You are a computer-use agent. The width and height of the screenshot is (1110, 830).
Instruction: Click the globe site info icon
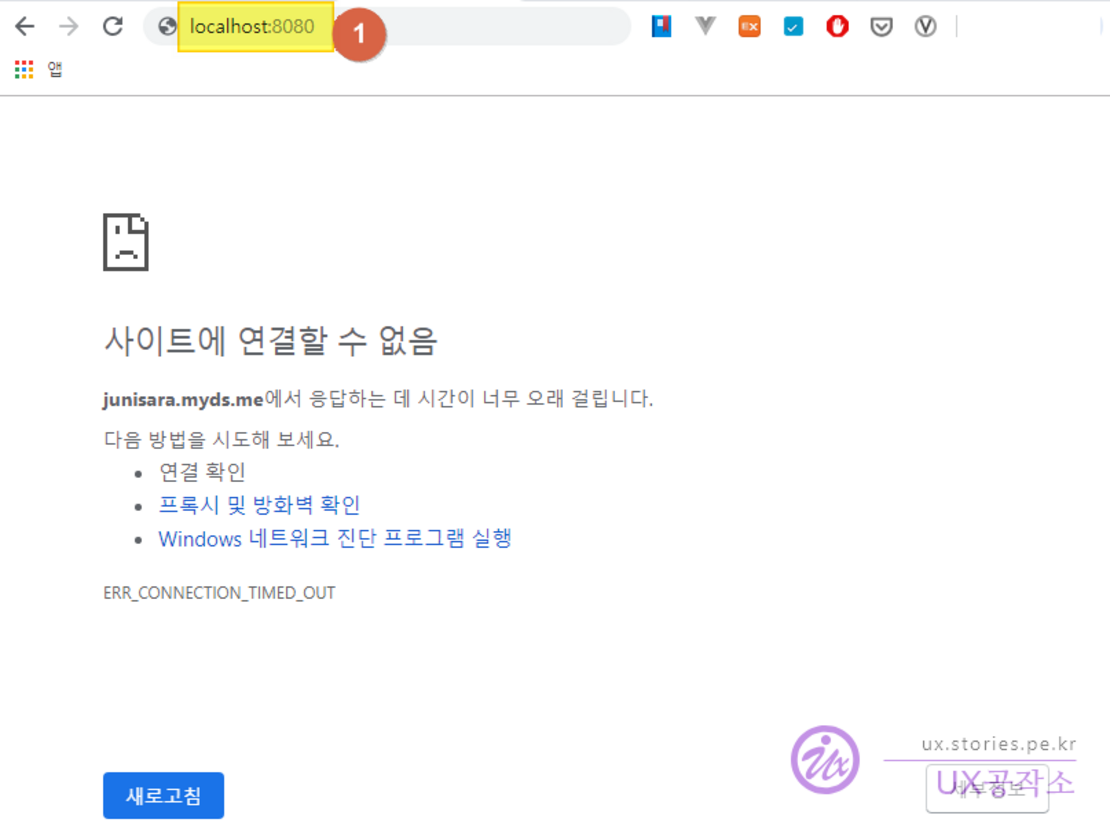167,27
